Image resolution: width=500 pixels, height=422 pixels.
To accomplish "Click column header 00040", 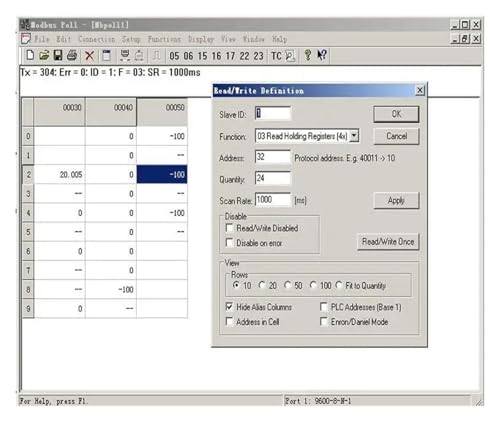I will click(111, 112).
